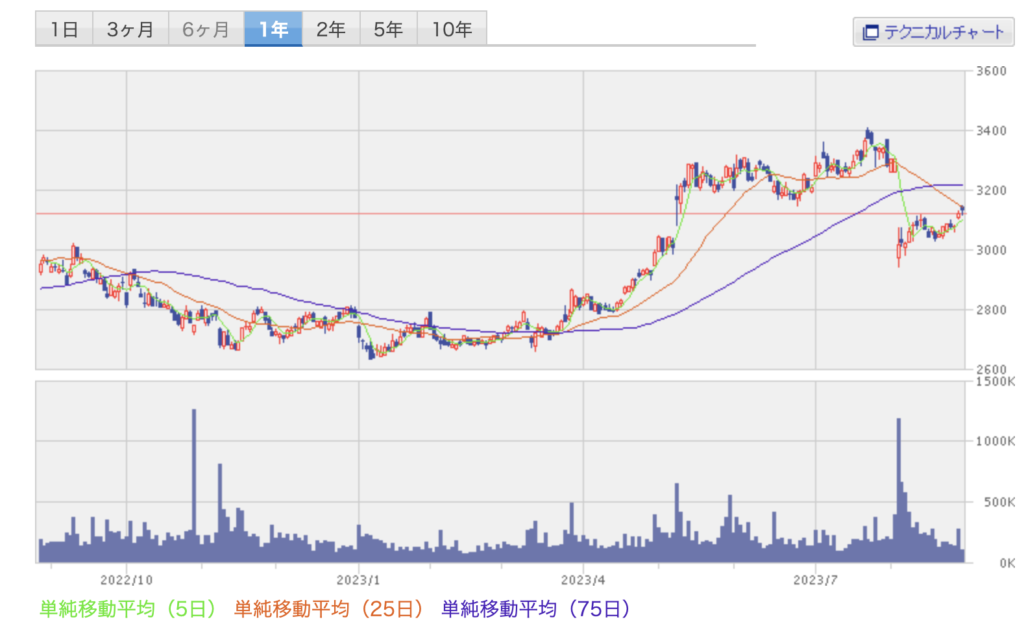1024x626 pixels.
Task: Click the window icon beside テクニカルチャート
Action: click(870, 32)
